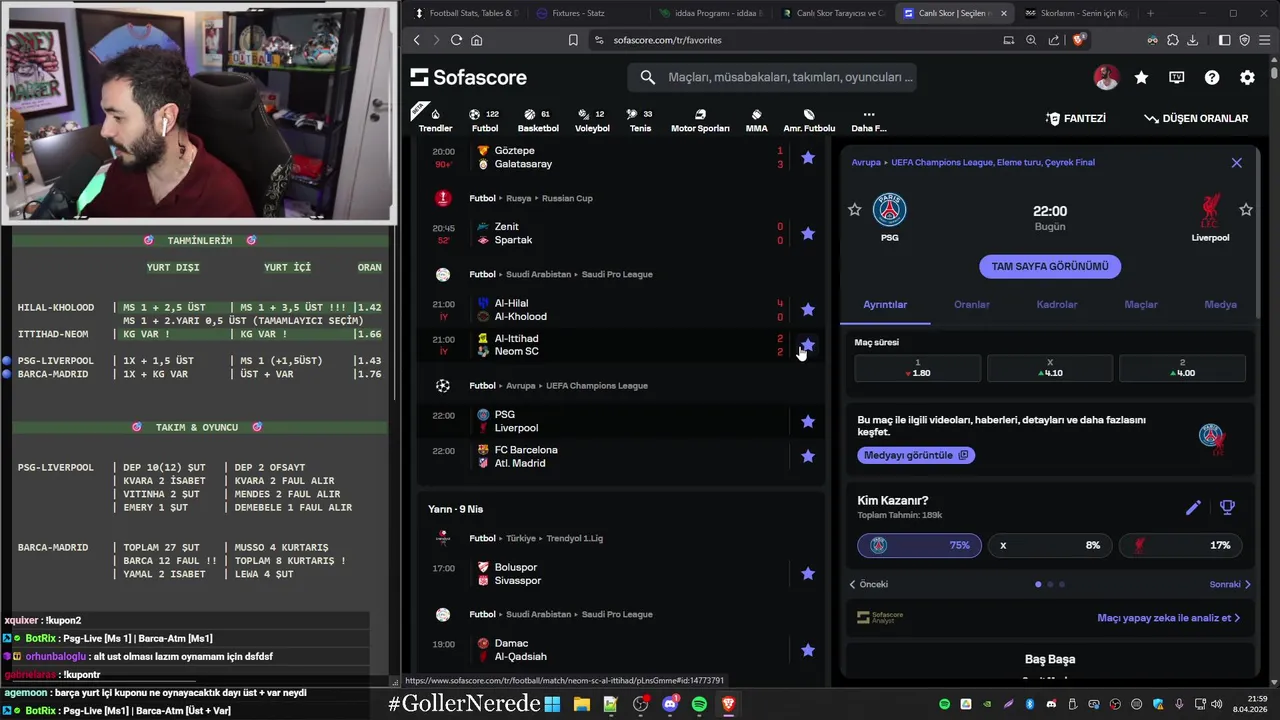The height and width of the screenshot is (720, 1280).
Task: Open the Motor Sporları category
Action: tap(700, 120)
